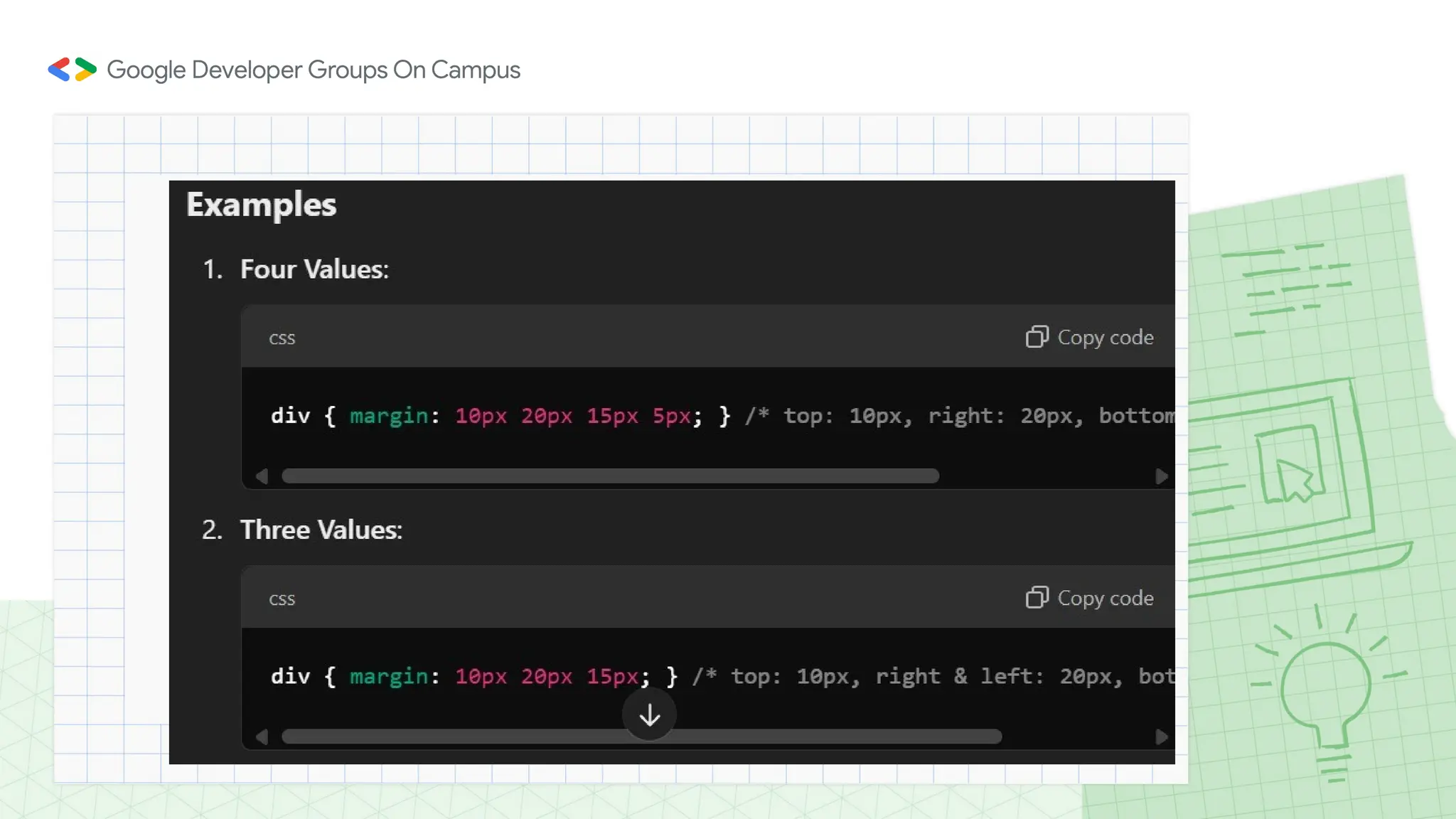Click the first code block's horizontal scrollbar thumb

tap(610, 476)
